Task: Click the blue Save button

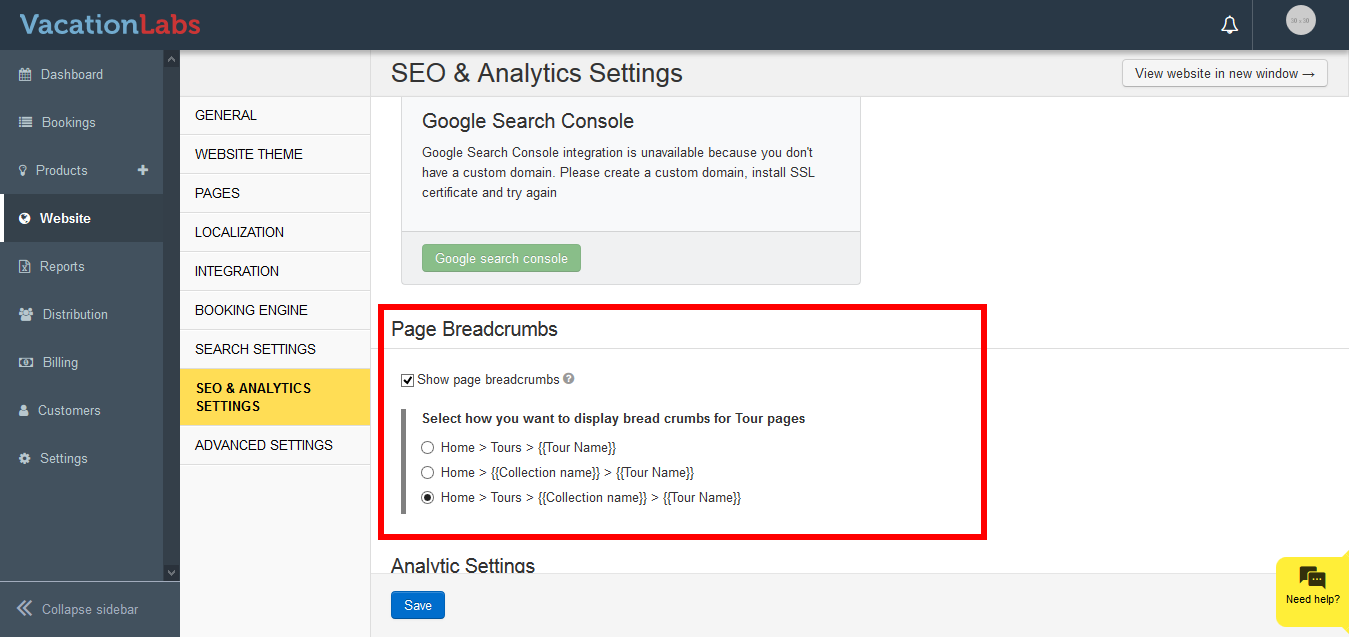Action: tap(418, 605)
